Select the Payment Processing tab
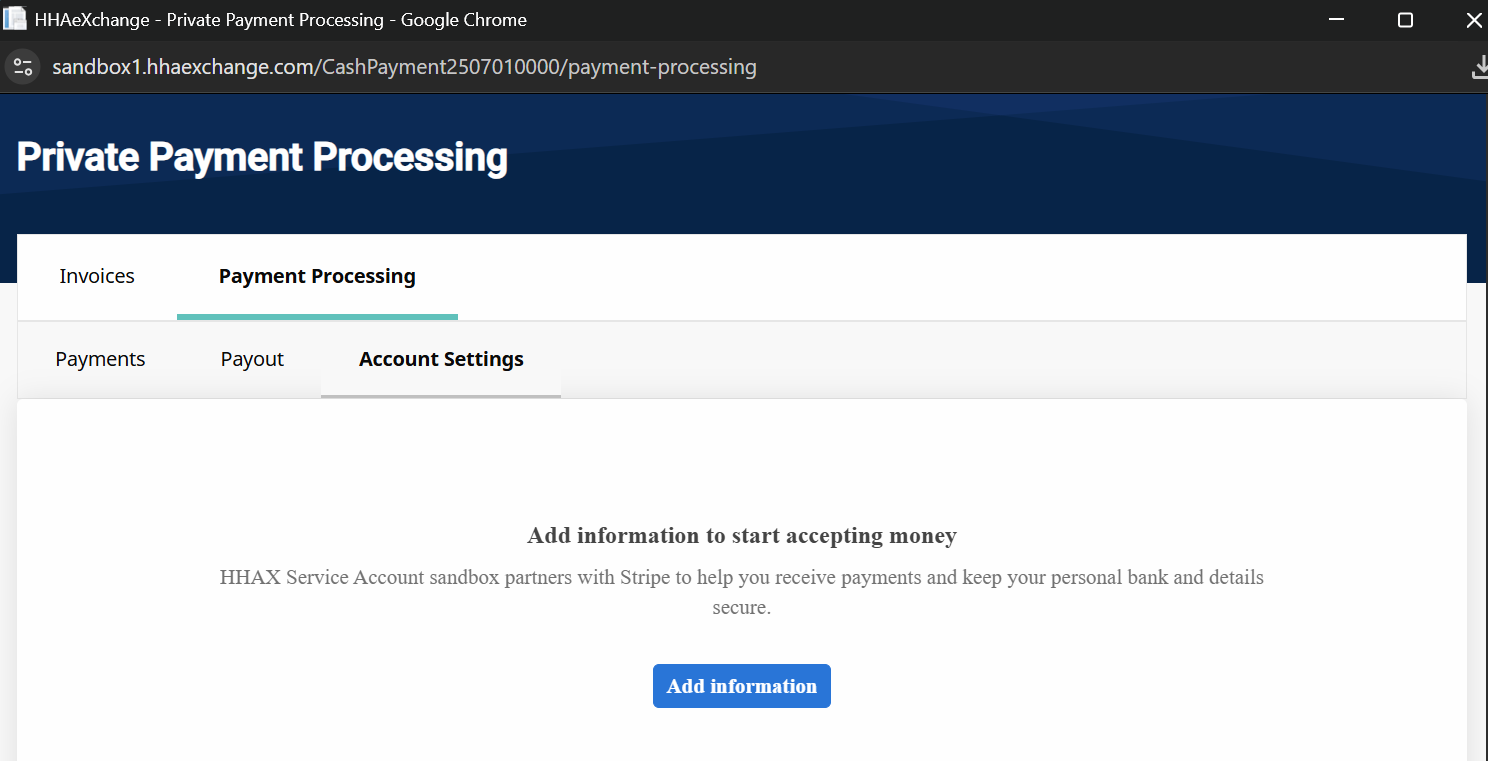Image resolution: width=1488 pixels, height=761 pixels. point(317,276)
